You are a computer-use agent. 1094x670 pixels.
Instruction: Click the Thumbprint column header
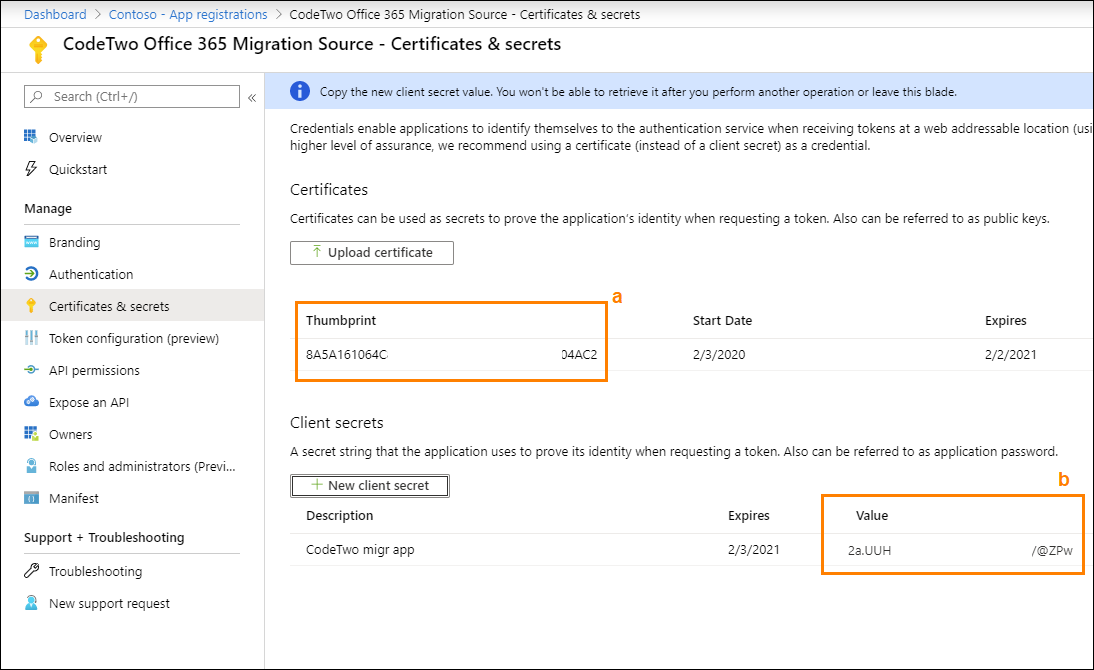click(x=340, y=320)
